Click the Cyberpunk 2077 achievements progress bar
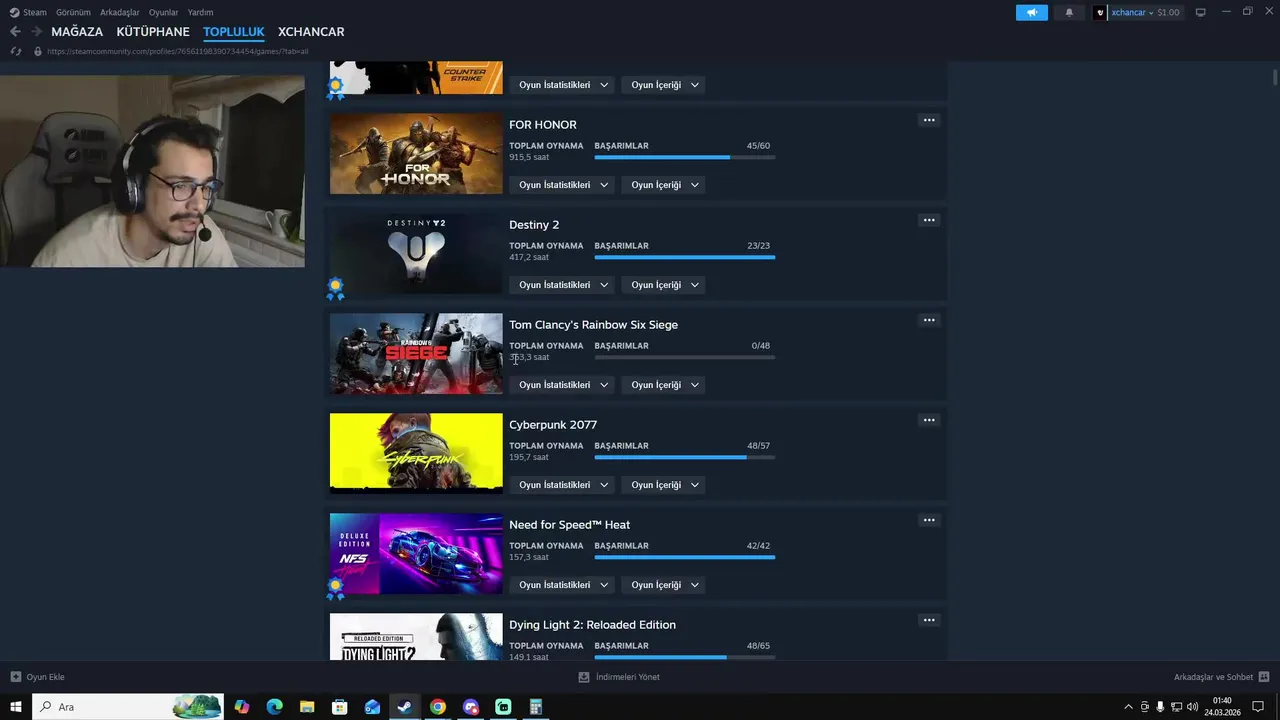Screen dimensions: 1280x720 tap(684, 457)
